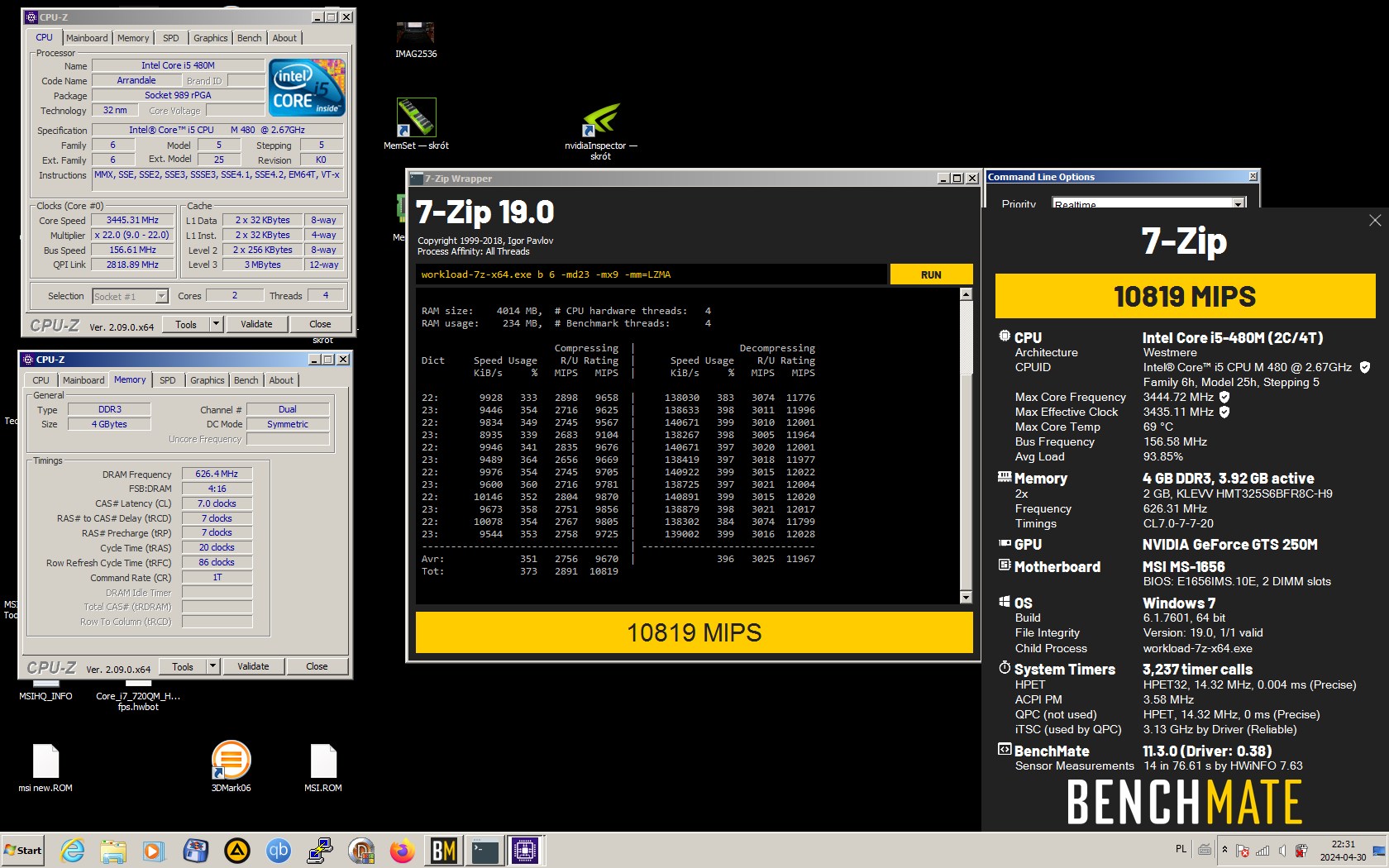Click Validate in the top CPU-Z window
This screenshot has width=1389, height=868.
point(256,324)
